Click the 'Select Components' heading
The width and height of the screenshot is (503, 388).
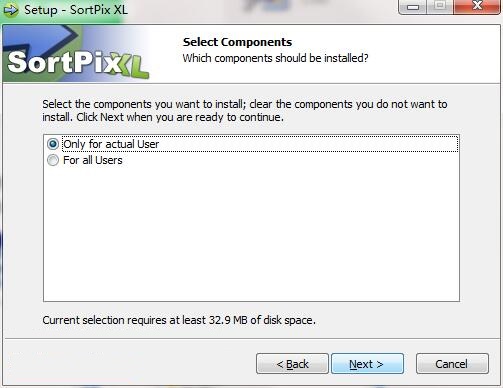point(237,42)
